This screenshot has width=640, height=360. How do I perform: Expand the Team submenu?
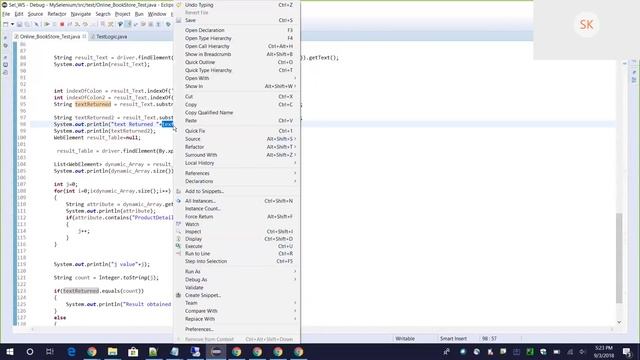pos(237,303)
